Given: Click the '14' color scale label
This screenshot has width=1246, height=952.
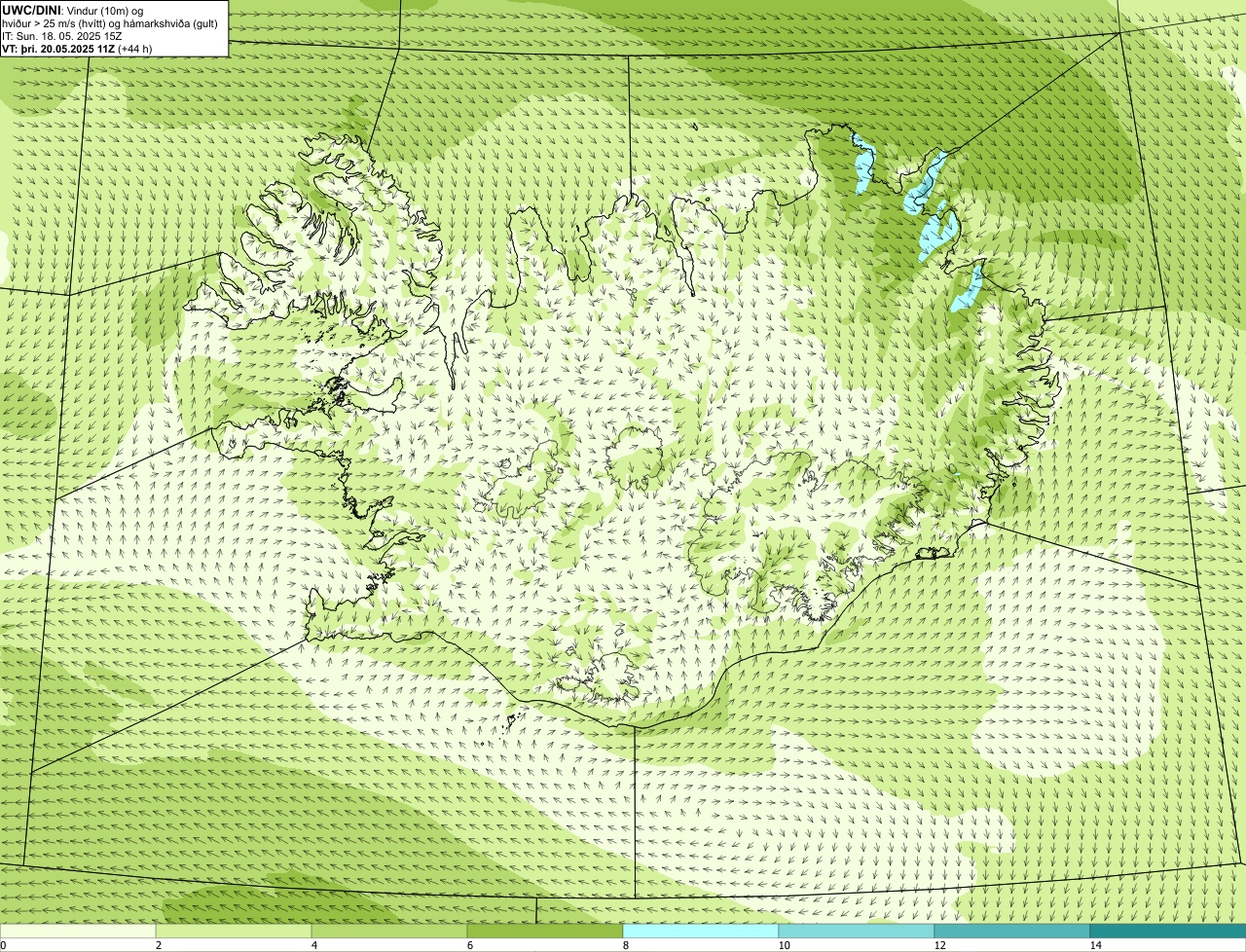Looking at the screenshot, I should pos(1095,945).
